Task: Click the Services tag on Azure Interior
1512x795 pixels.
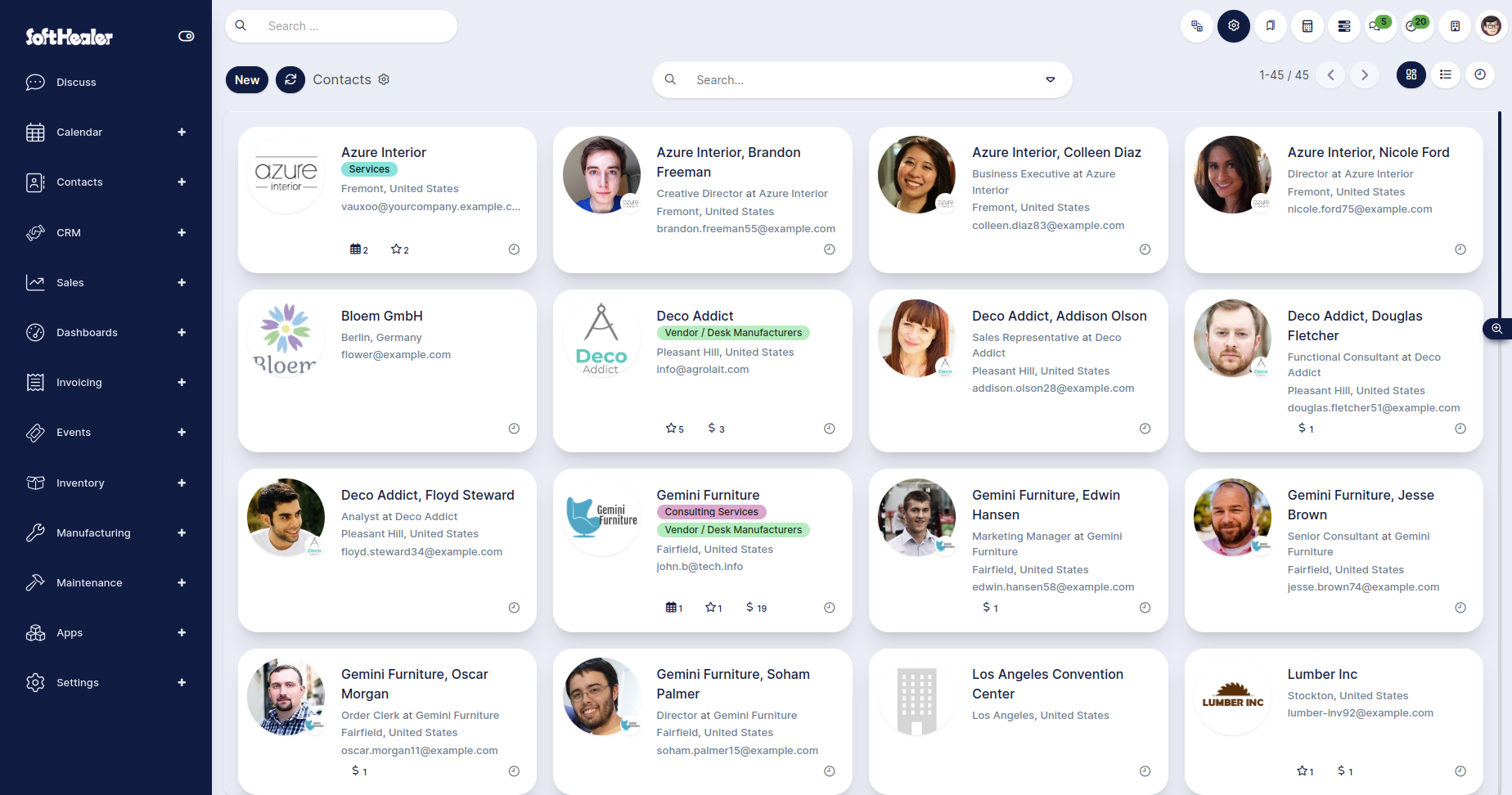Action: [369, 169]
